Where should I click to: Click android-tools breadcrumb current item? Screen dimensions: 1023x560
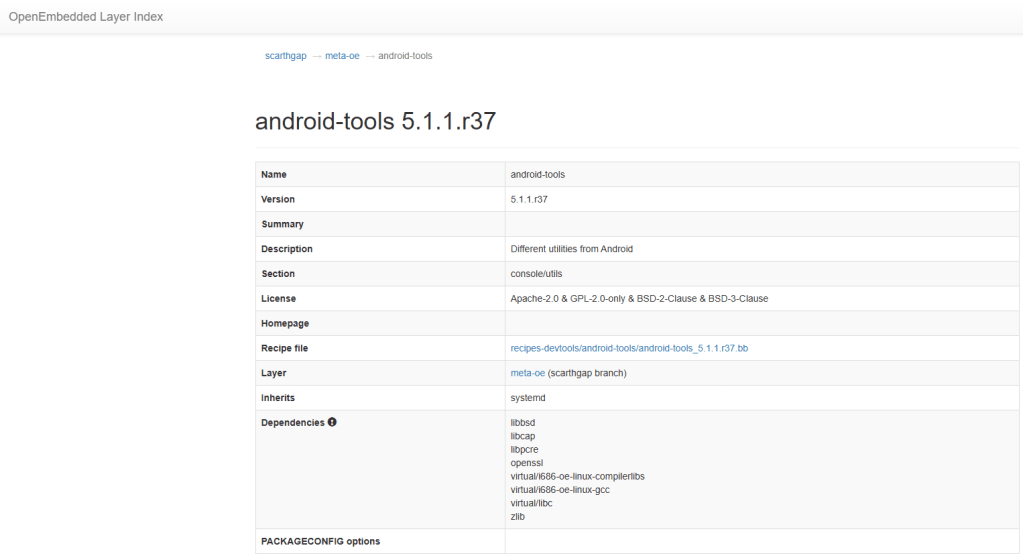pos(405,56)
